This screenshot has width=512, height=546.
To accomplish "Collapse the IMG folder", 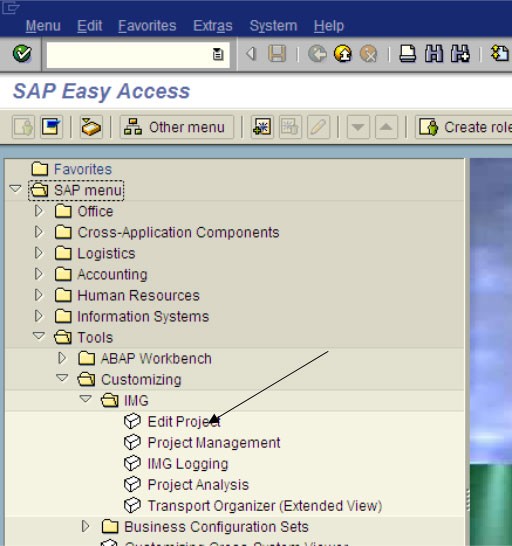I will click(x=85, y=399).
